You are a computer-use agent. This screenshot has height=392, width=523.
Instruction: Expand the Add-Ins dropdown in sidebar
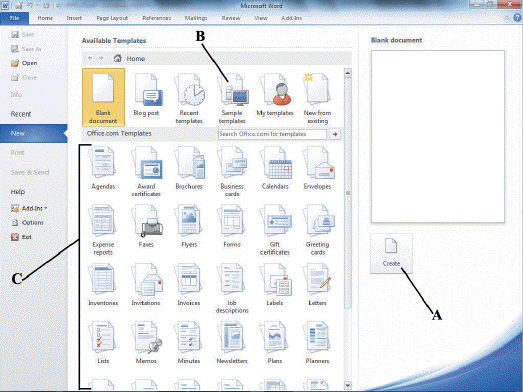(x=29, y=209)
